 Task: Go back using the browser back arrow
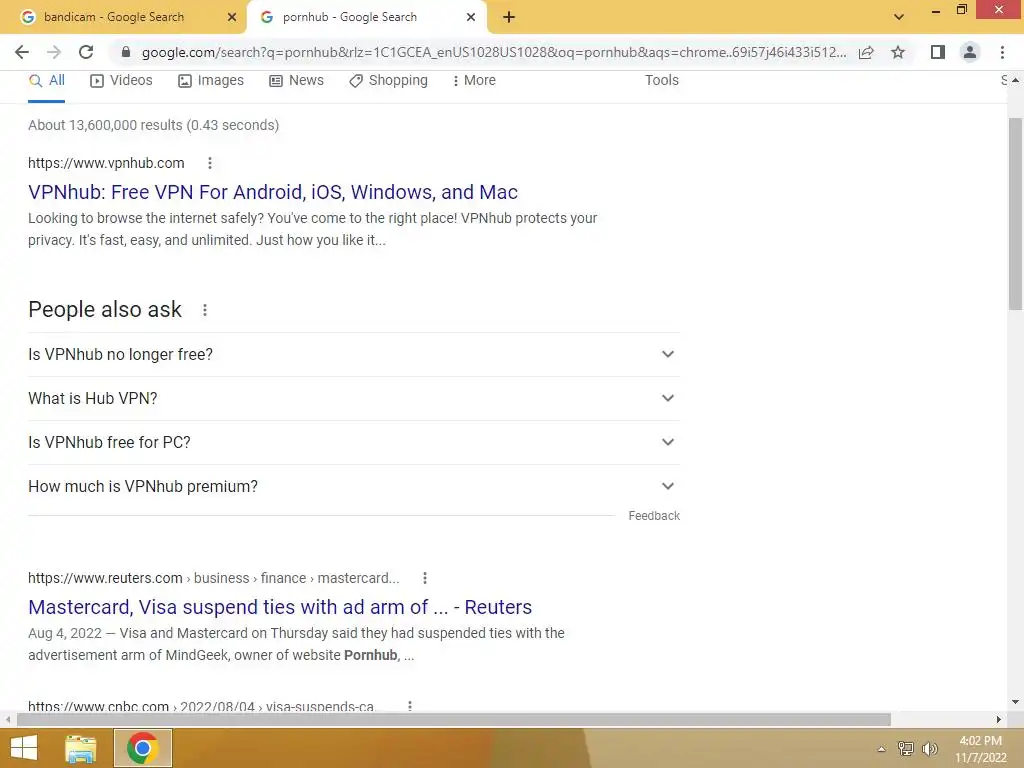(22, 52)
